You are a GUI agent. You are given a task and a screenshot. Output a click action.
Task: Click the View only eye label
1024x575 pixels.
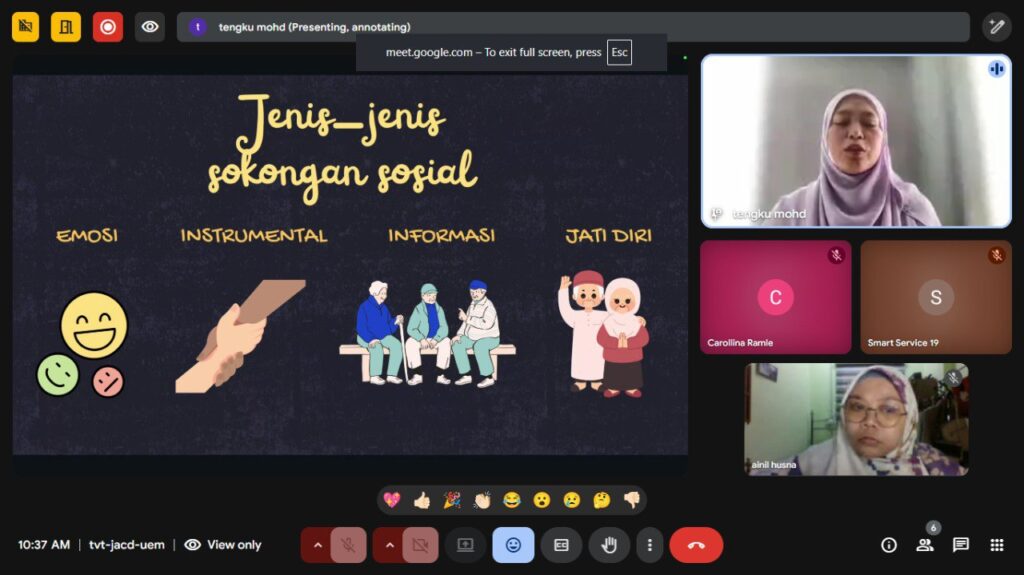[223, 545]
